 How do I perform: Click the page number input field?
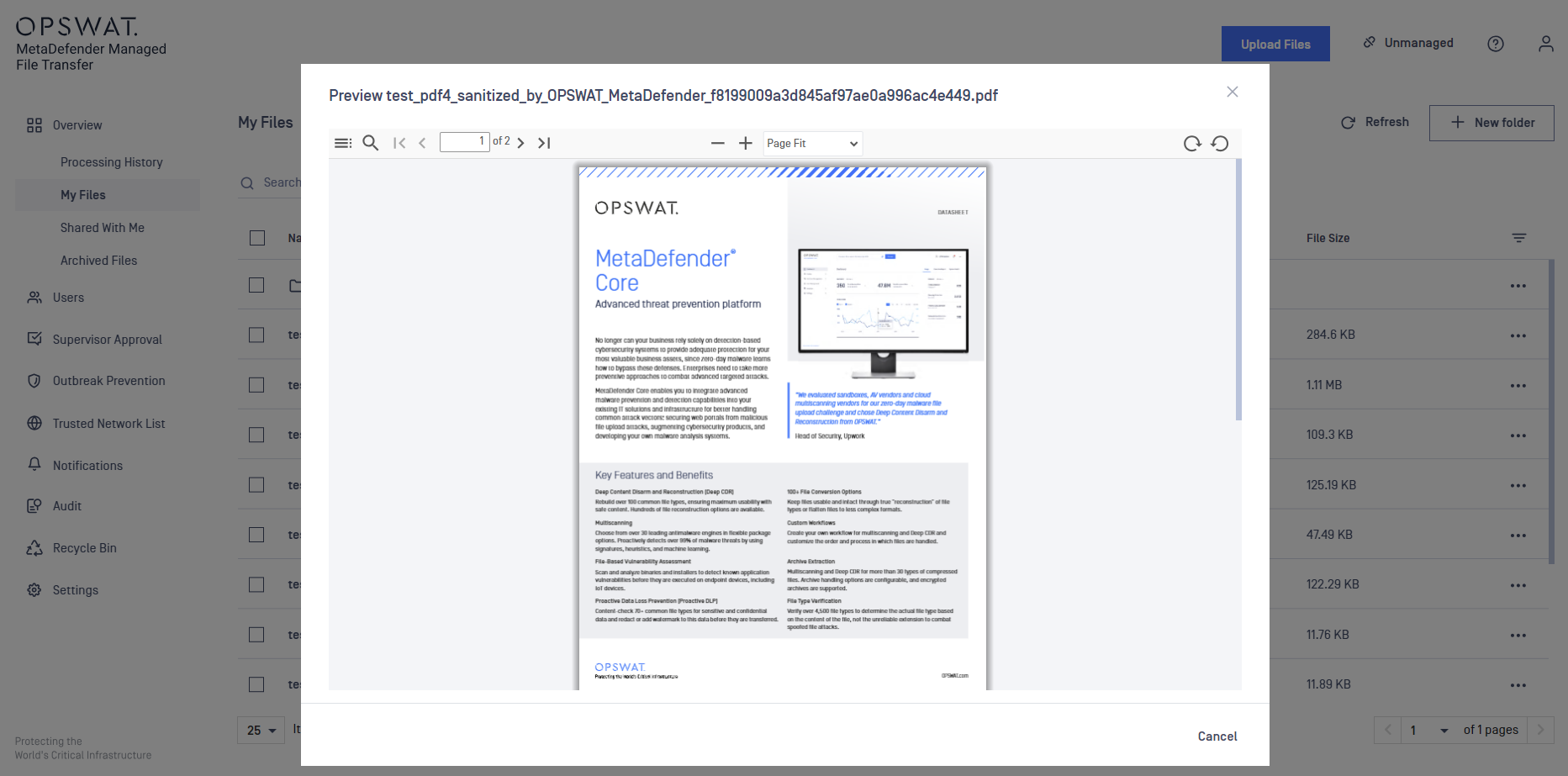[464, 141]
